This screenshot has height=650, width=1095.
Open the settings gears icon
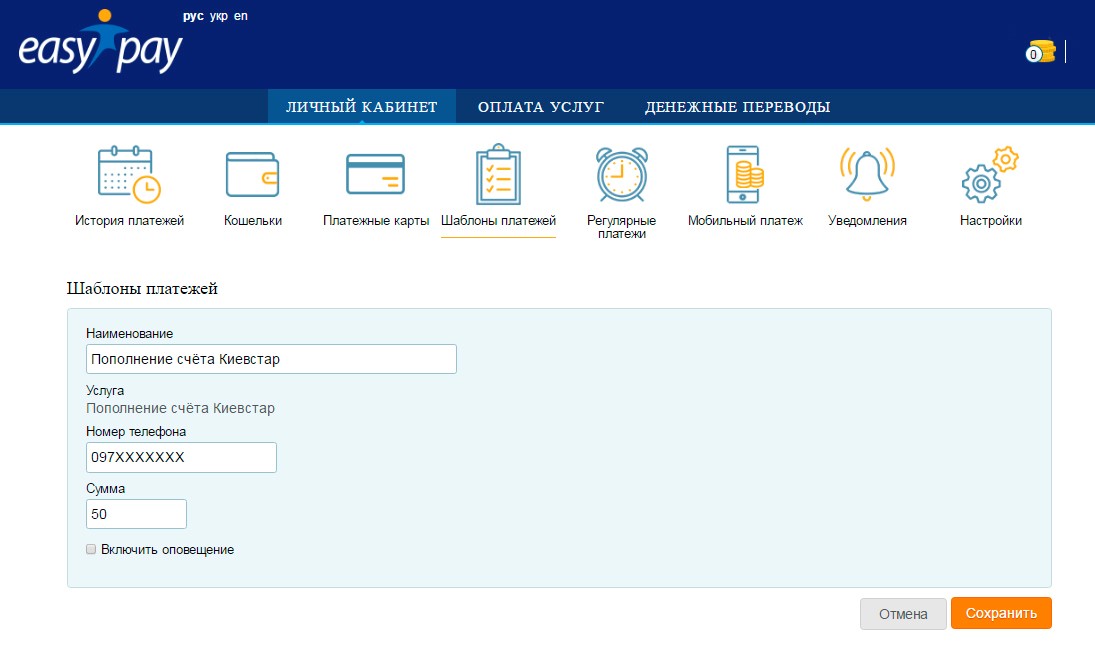click(x=990, y=175)
